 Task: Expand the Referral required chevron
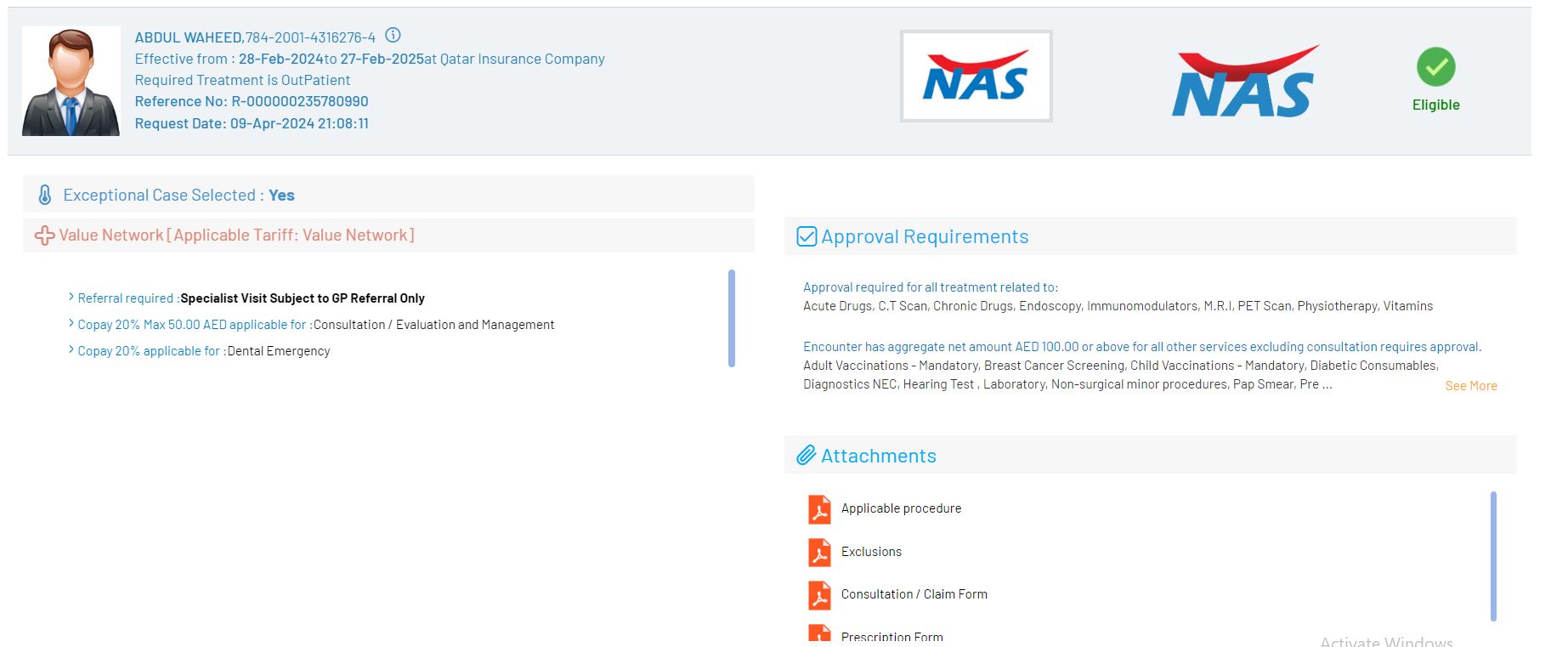pyautogui.click(x=71, y=298)
